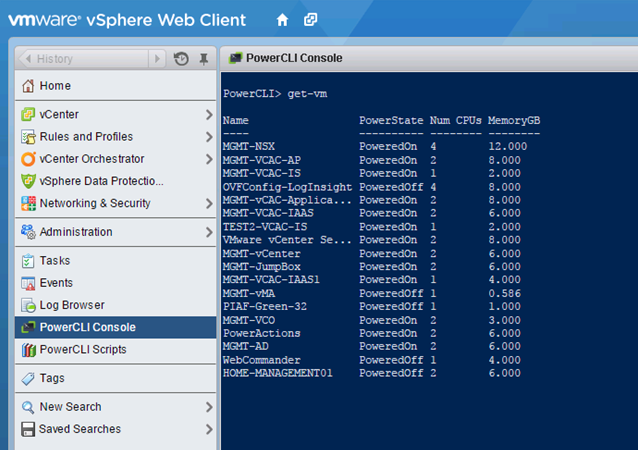638x450 pixels.
Task: Click the home icon in header
Action: coord(282,20)
